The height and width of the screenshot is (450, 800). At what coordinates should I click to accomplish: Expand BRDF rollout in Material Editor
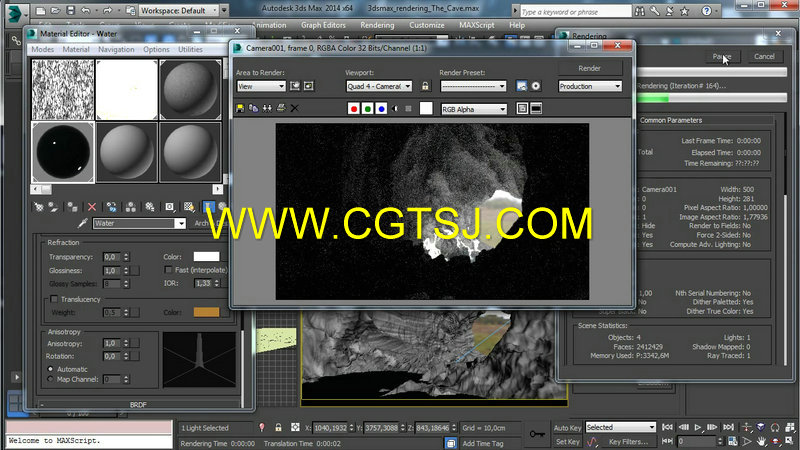(138, 404)
